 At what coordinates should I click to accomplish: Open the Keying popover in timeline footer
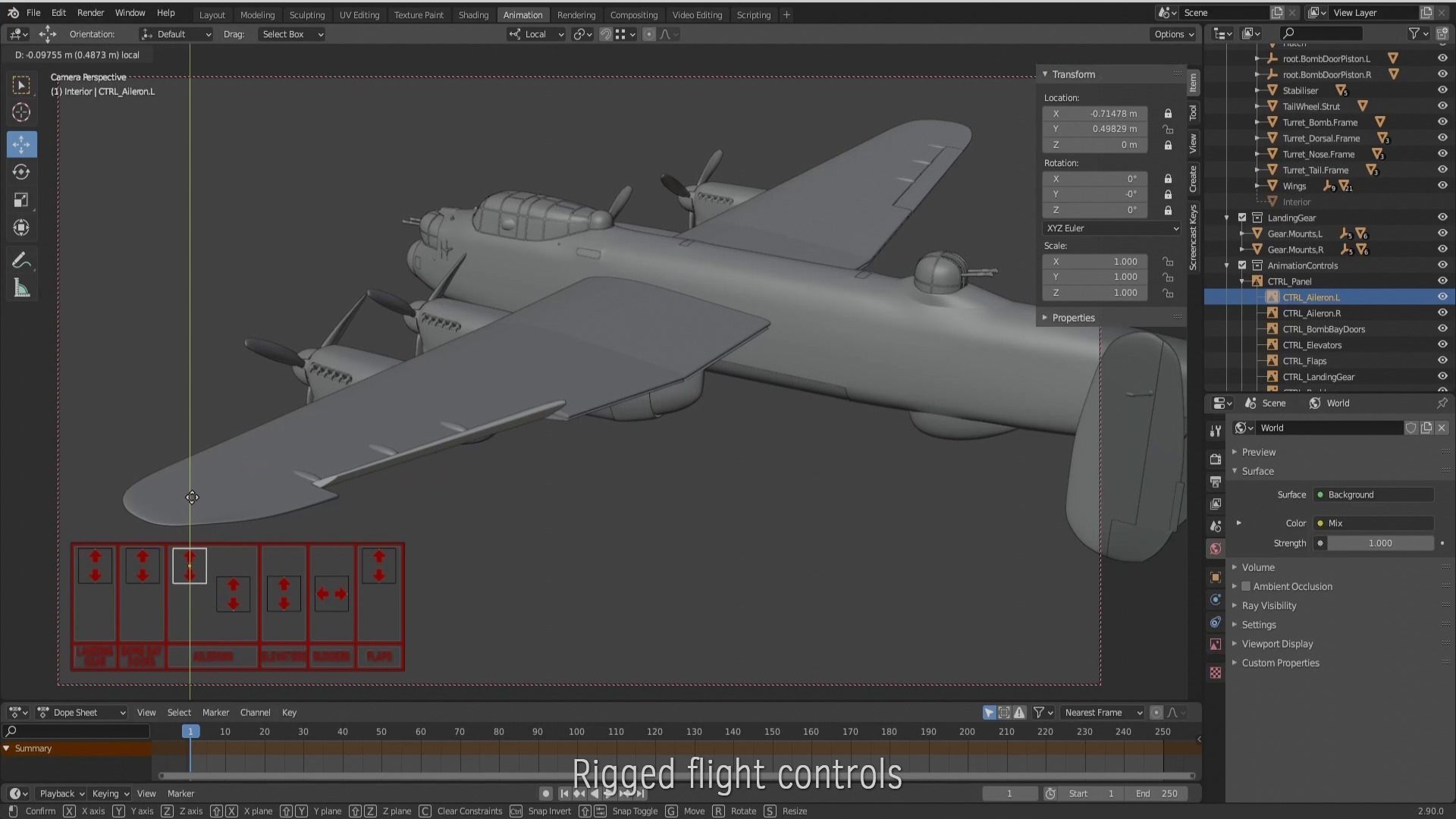point(110,793)
